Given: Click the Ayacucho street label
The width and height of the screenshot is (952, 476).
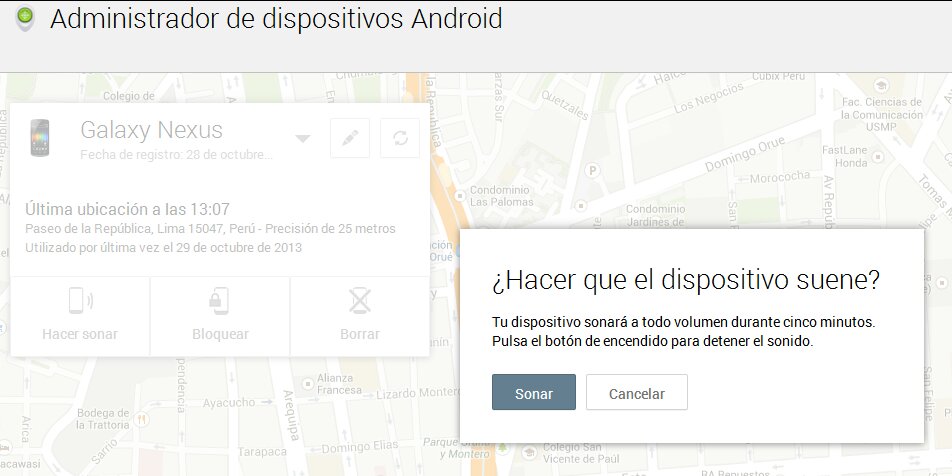Looking at the screenshot, I should coord(229,403).
